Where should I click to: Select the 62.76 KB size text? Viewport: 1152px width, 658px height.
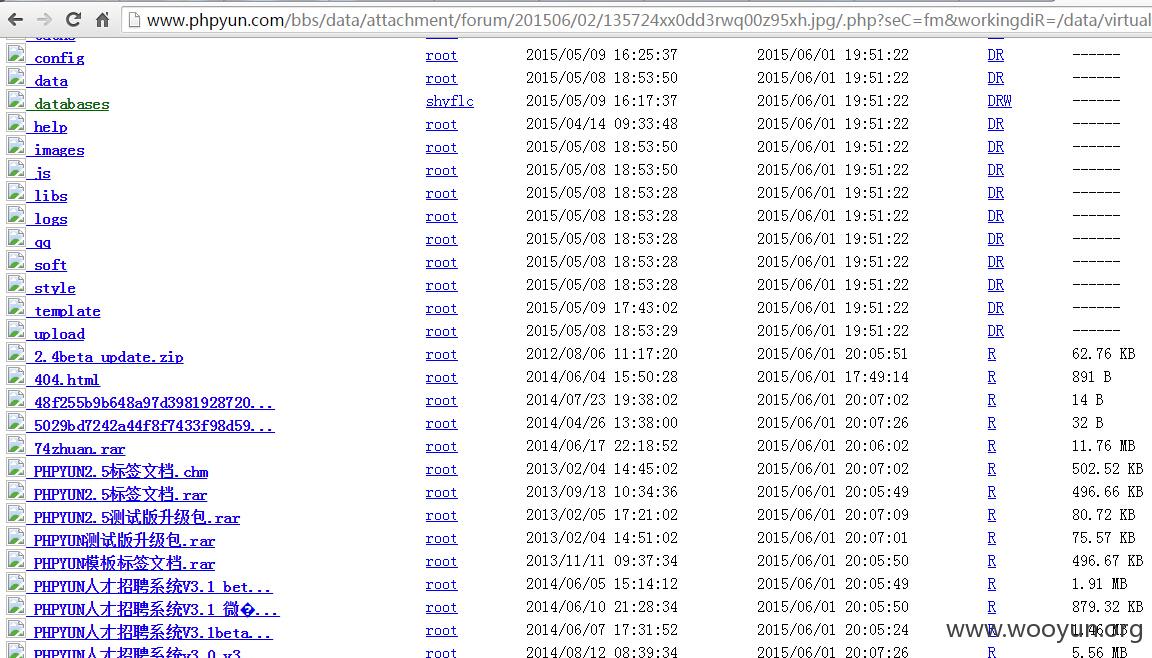1104,354
